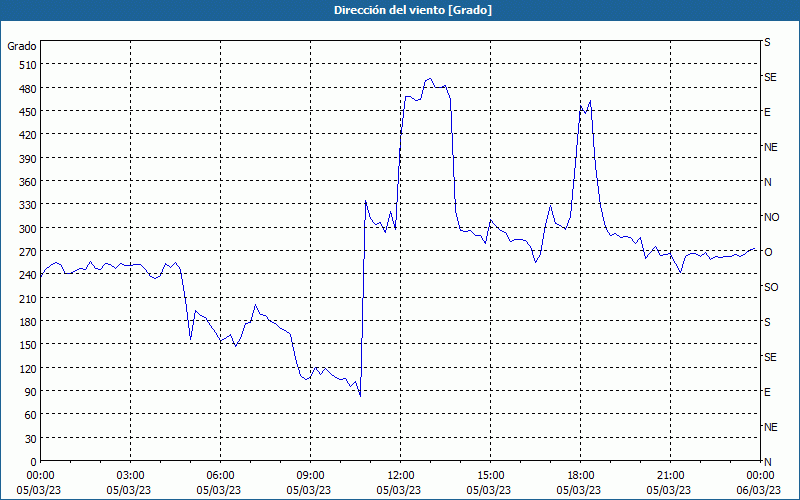Click the 12:00 time label
Image resolution: width=800 pixels, height=500 pixels.
(401, 476)
